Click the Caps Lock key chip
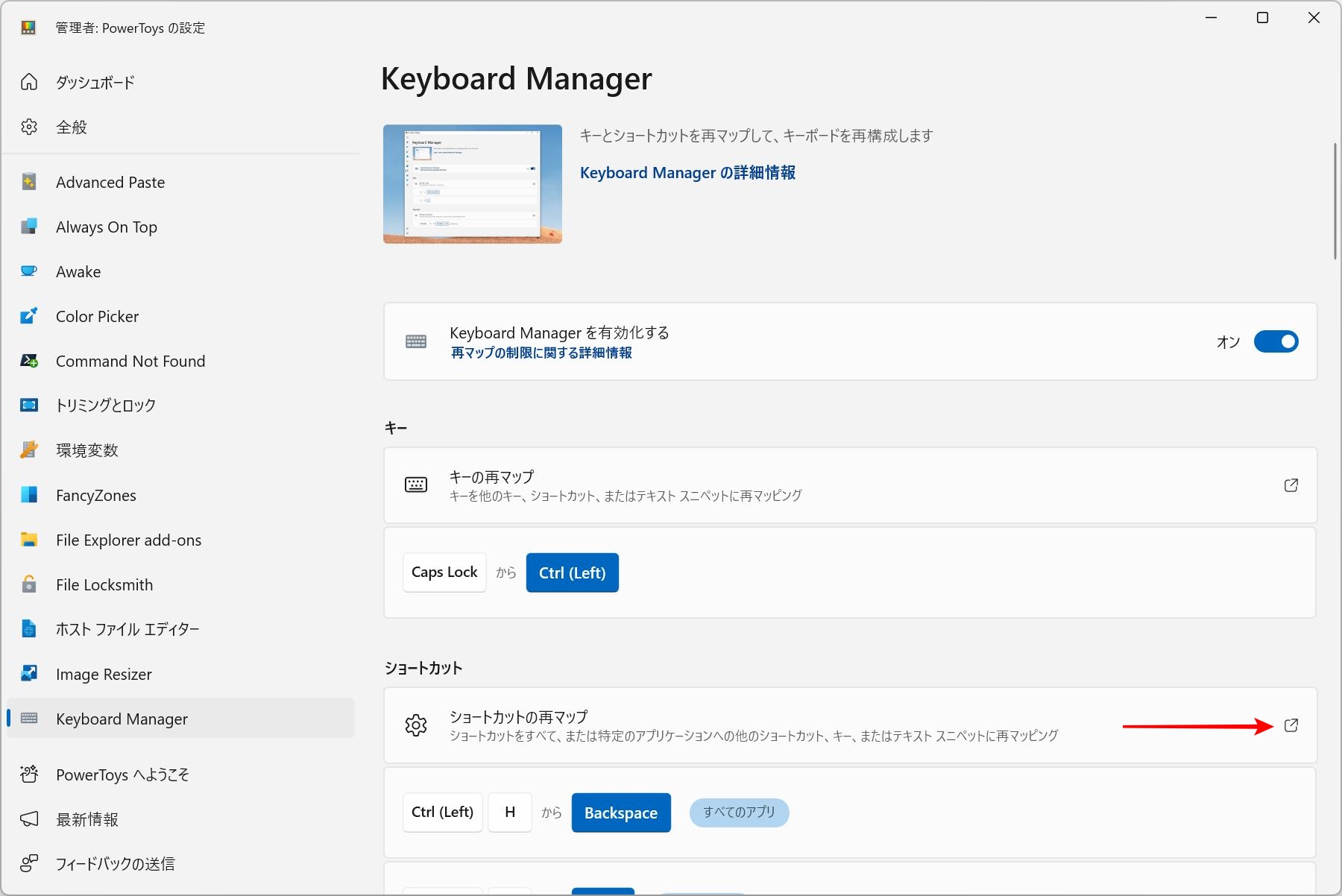The height and width of the screenshot is (896, 1342). pyautogui.click(x=444, y=572)
